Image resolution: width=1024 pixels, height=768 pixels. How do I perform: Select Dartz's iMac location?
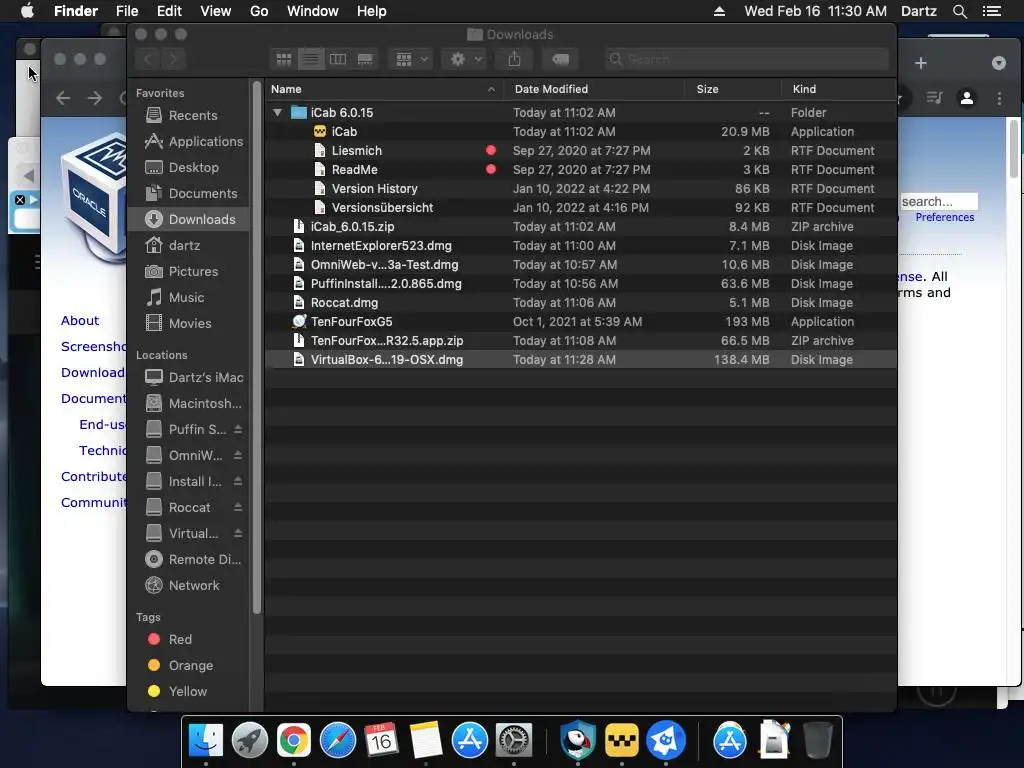click(189, 377)
